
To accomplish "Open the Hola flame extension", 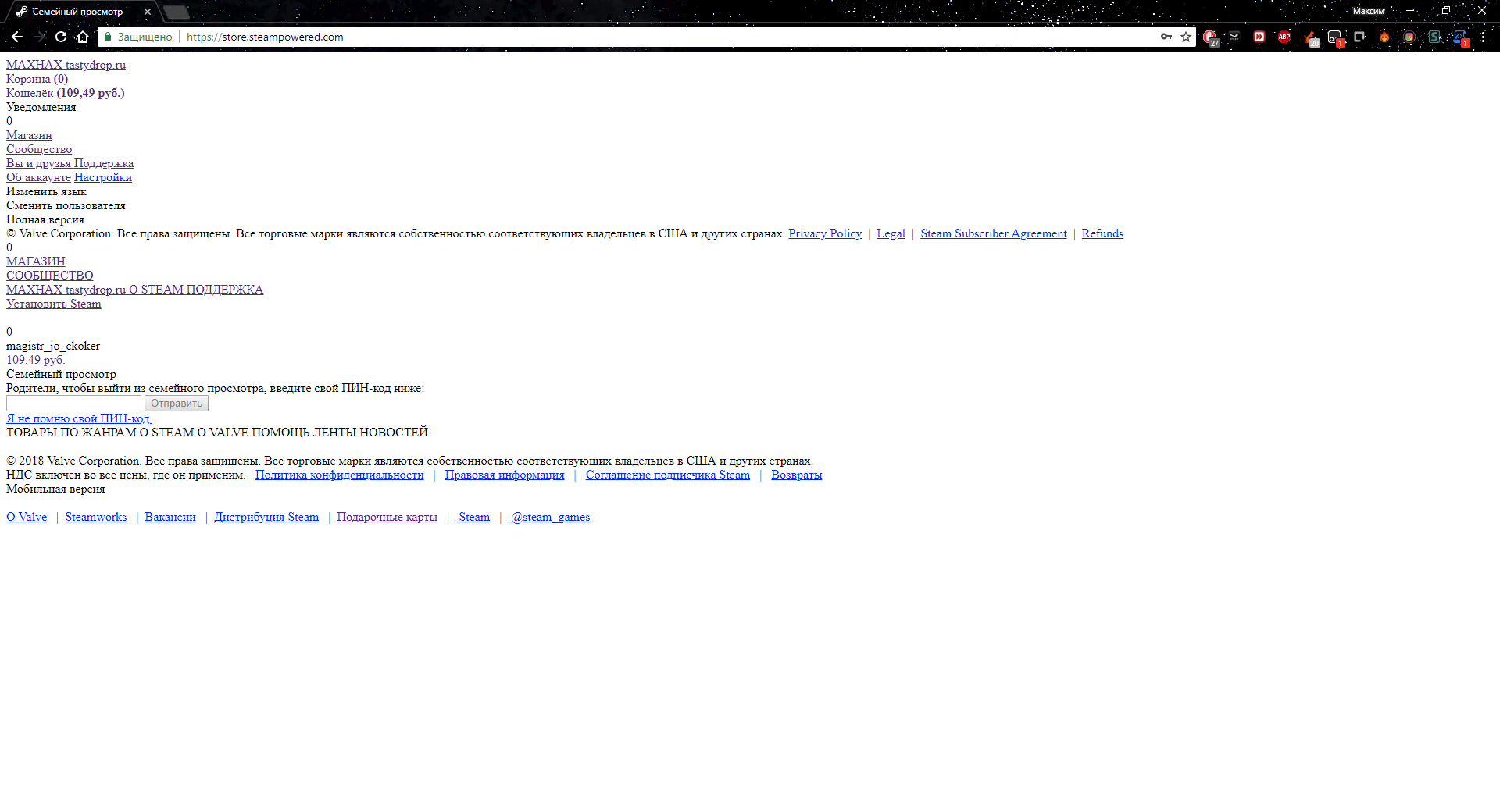I will [1384, 37].
